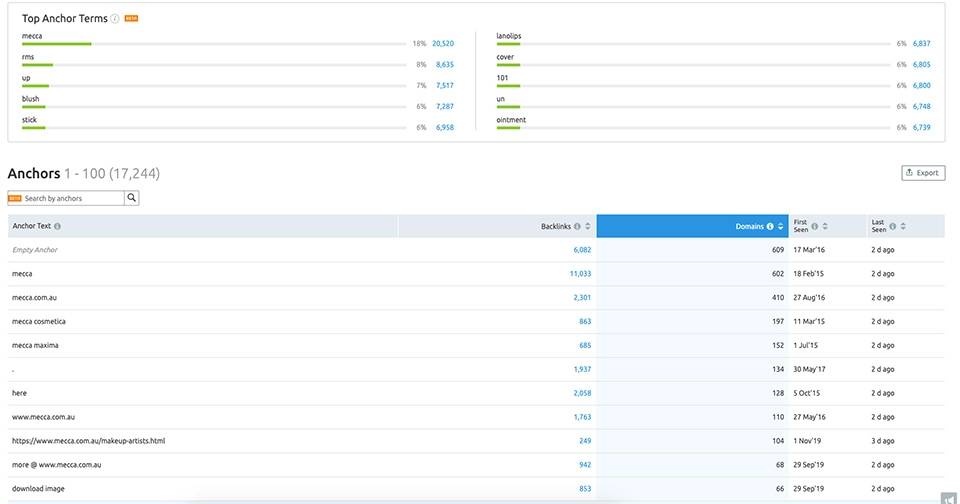Click the mecca term progress bar

click(214, 44)
